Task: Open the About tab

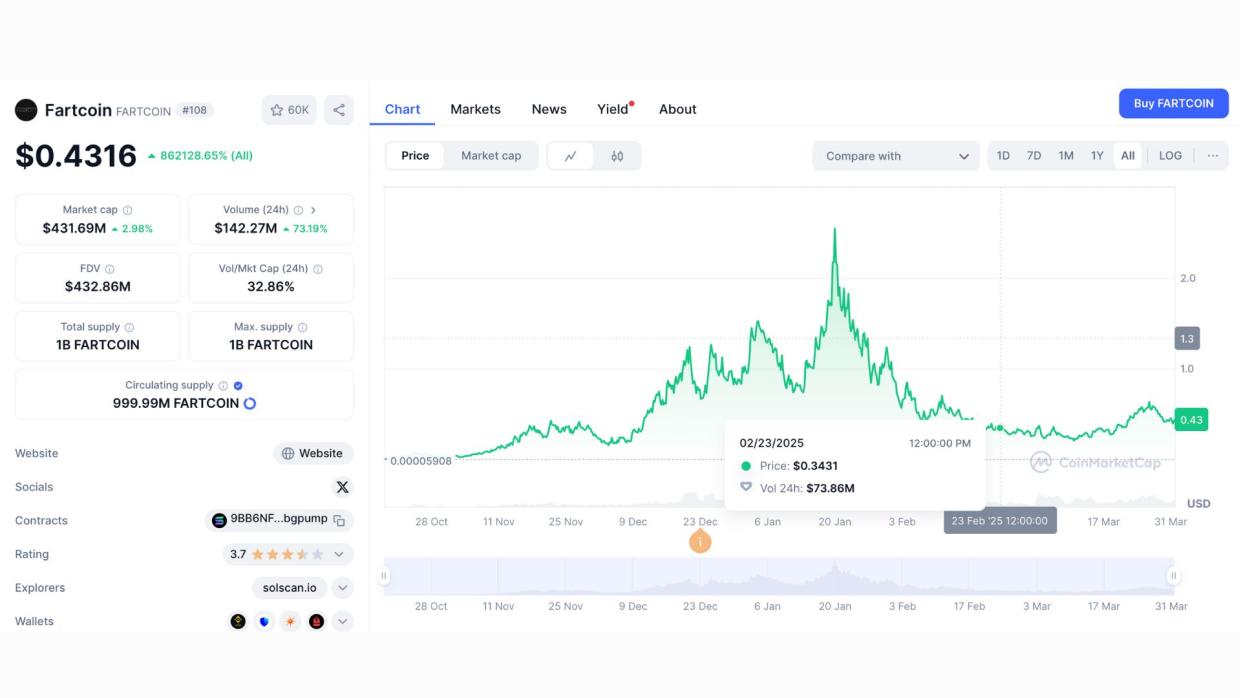Action: [x=677, y=109]
